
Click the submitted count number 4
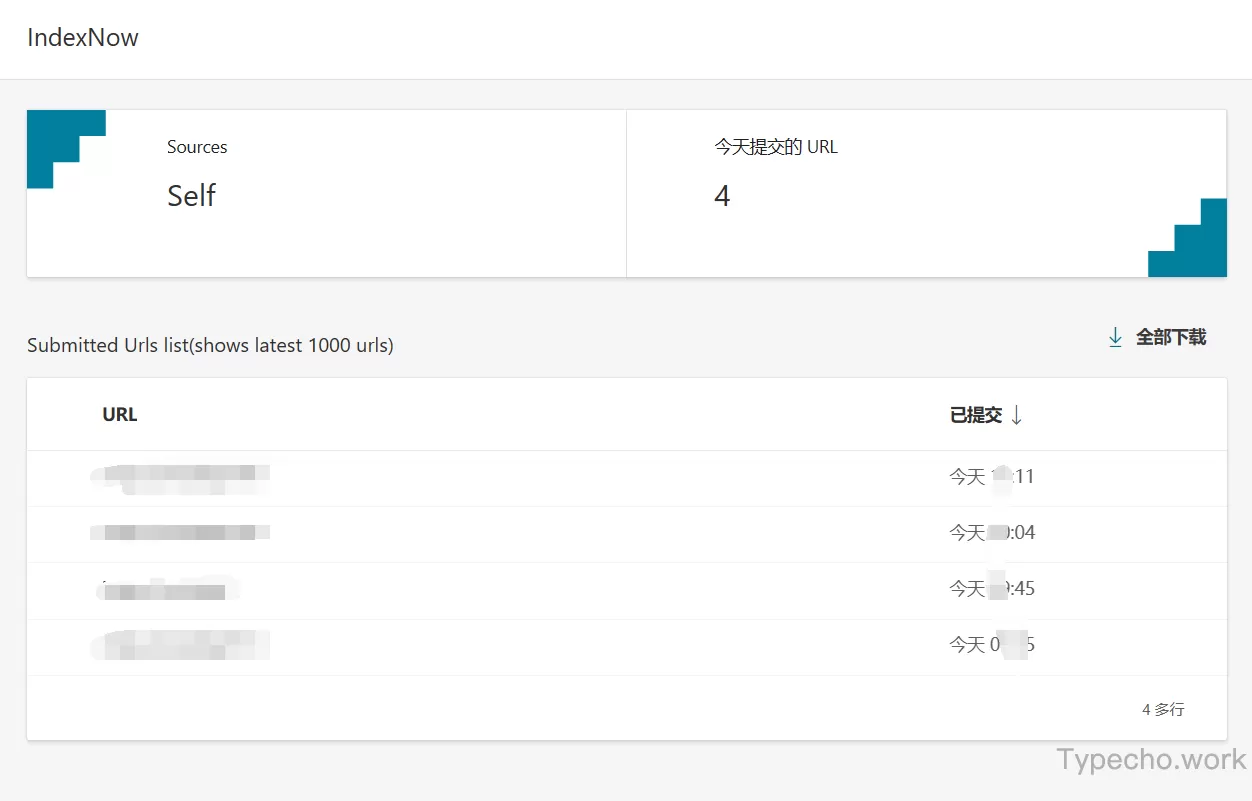click(x=722, y=196)
